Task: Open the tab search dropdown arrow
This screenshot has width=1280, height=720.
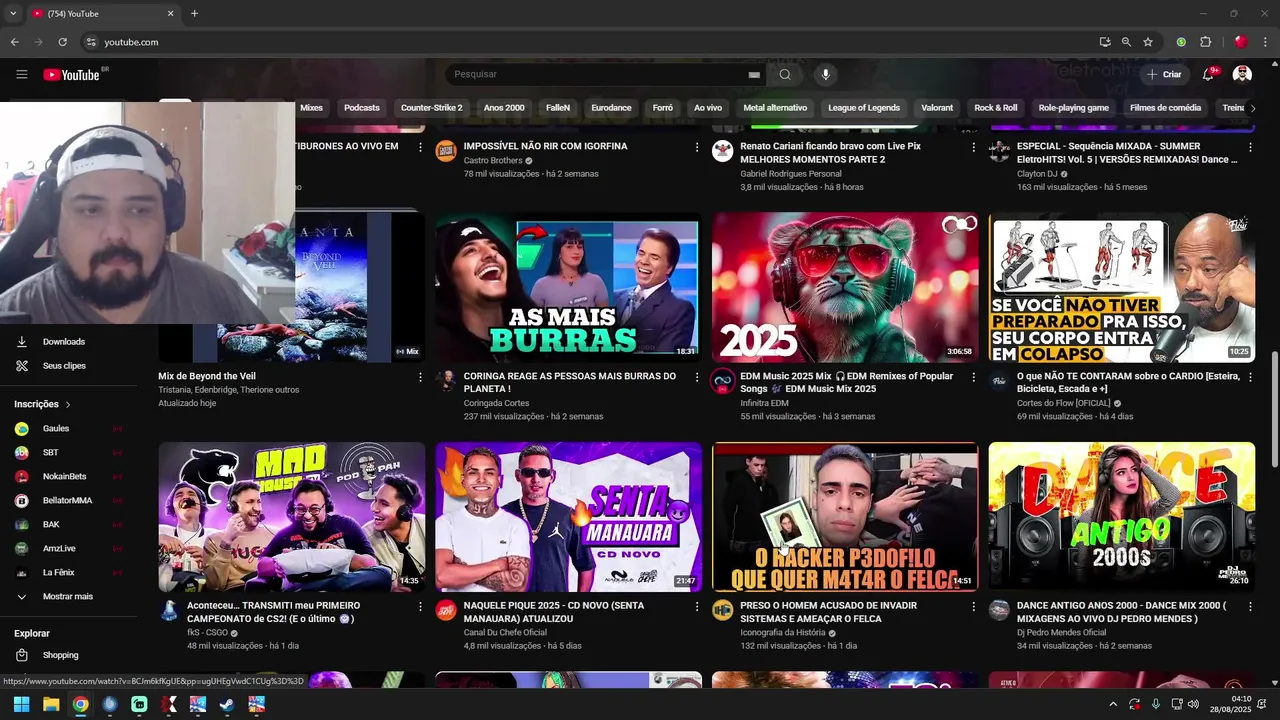Action: point(12,14)
